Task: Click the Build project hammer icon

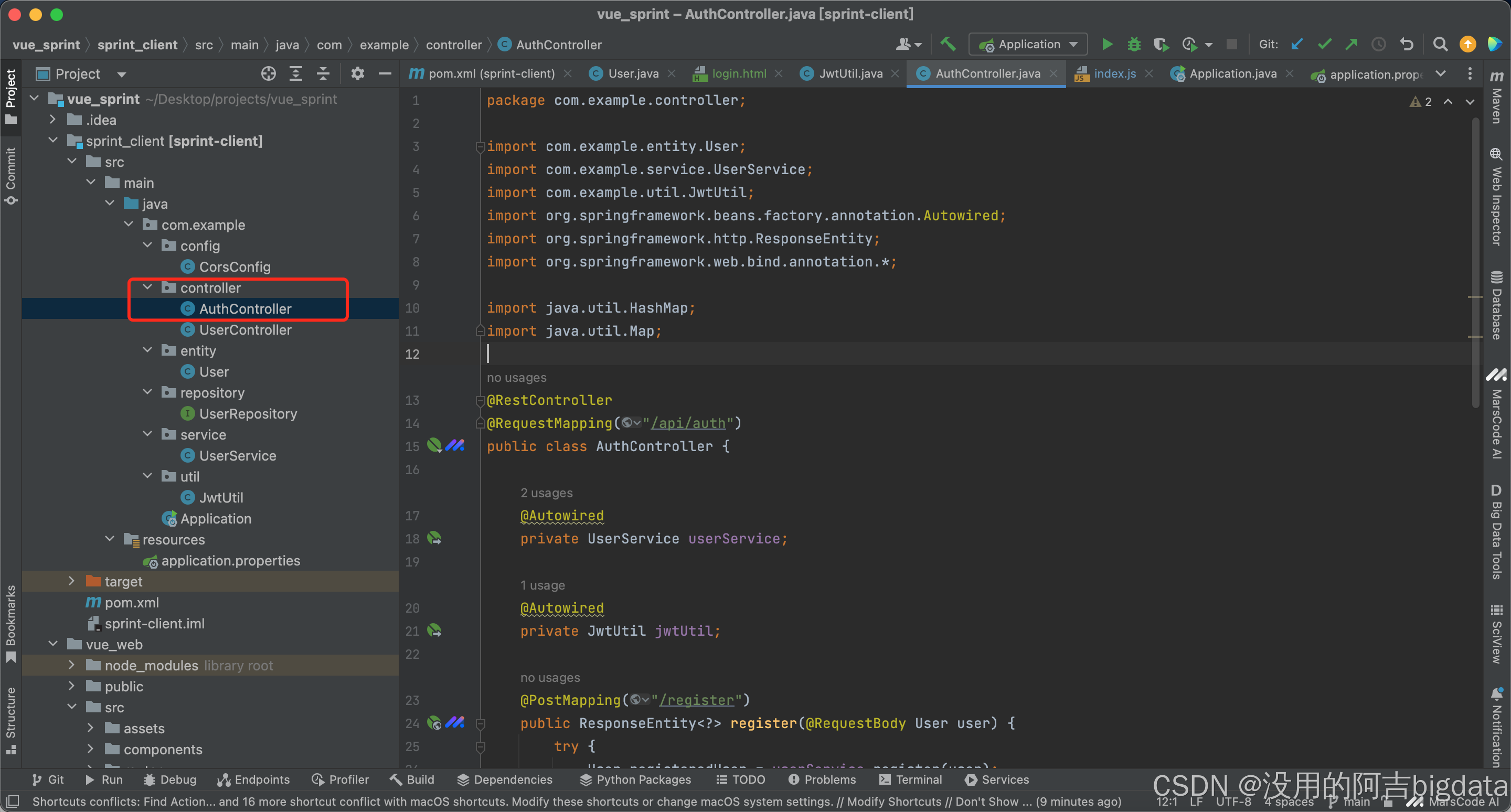Action: tap(948, 45)
